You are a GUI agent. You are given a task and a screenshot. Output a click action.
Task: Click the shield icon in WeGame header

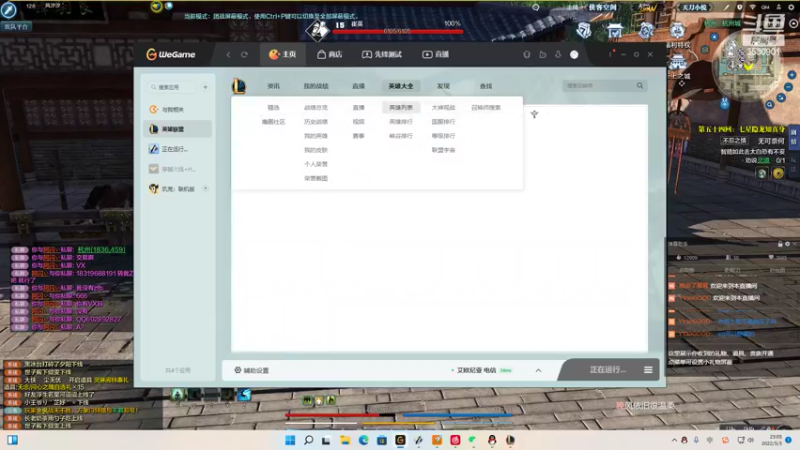click(527, 54)
